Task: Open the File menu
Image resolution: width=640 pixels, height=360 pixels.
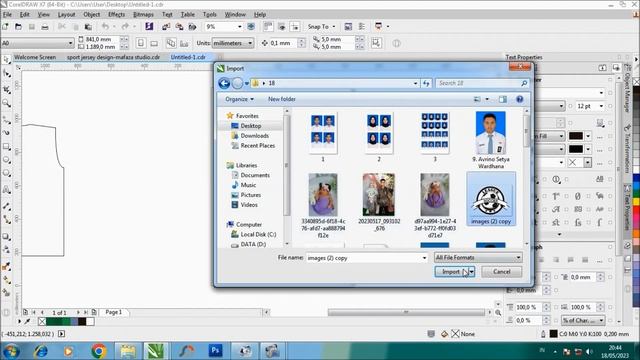Action: pos(7,14)
